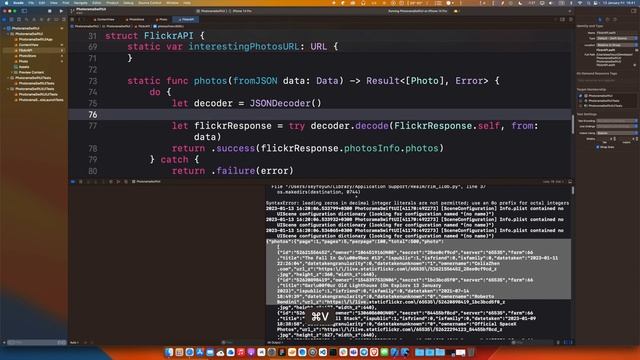This screenshot has width=640, height=360.
Task: Show the Project navigator
Action: (4, 19)
